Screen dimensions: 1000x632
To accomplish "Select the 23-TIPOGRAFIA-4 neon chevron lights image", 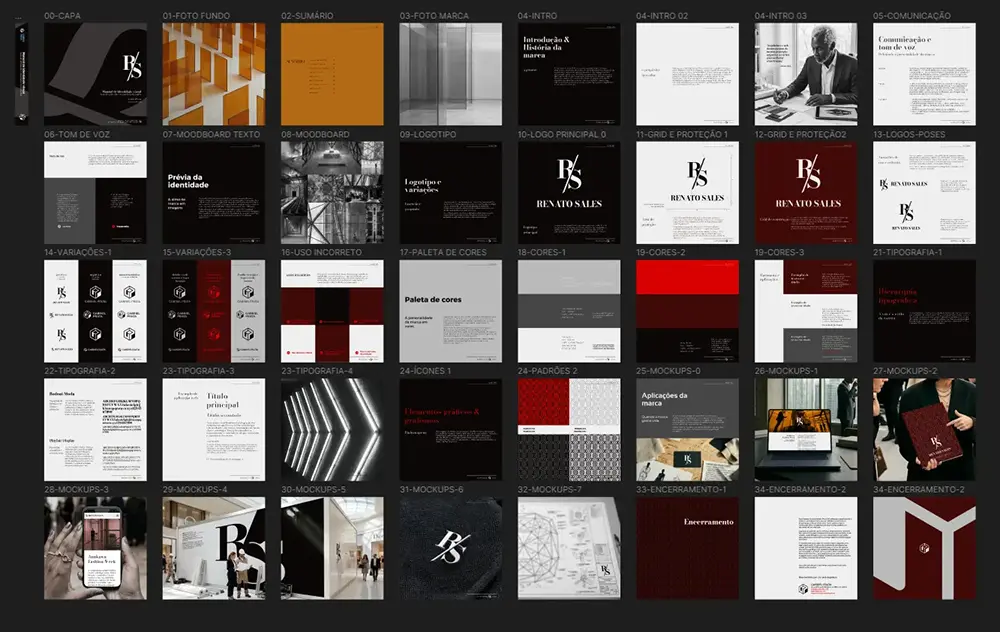I will 332,429.
